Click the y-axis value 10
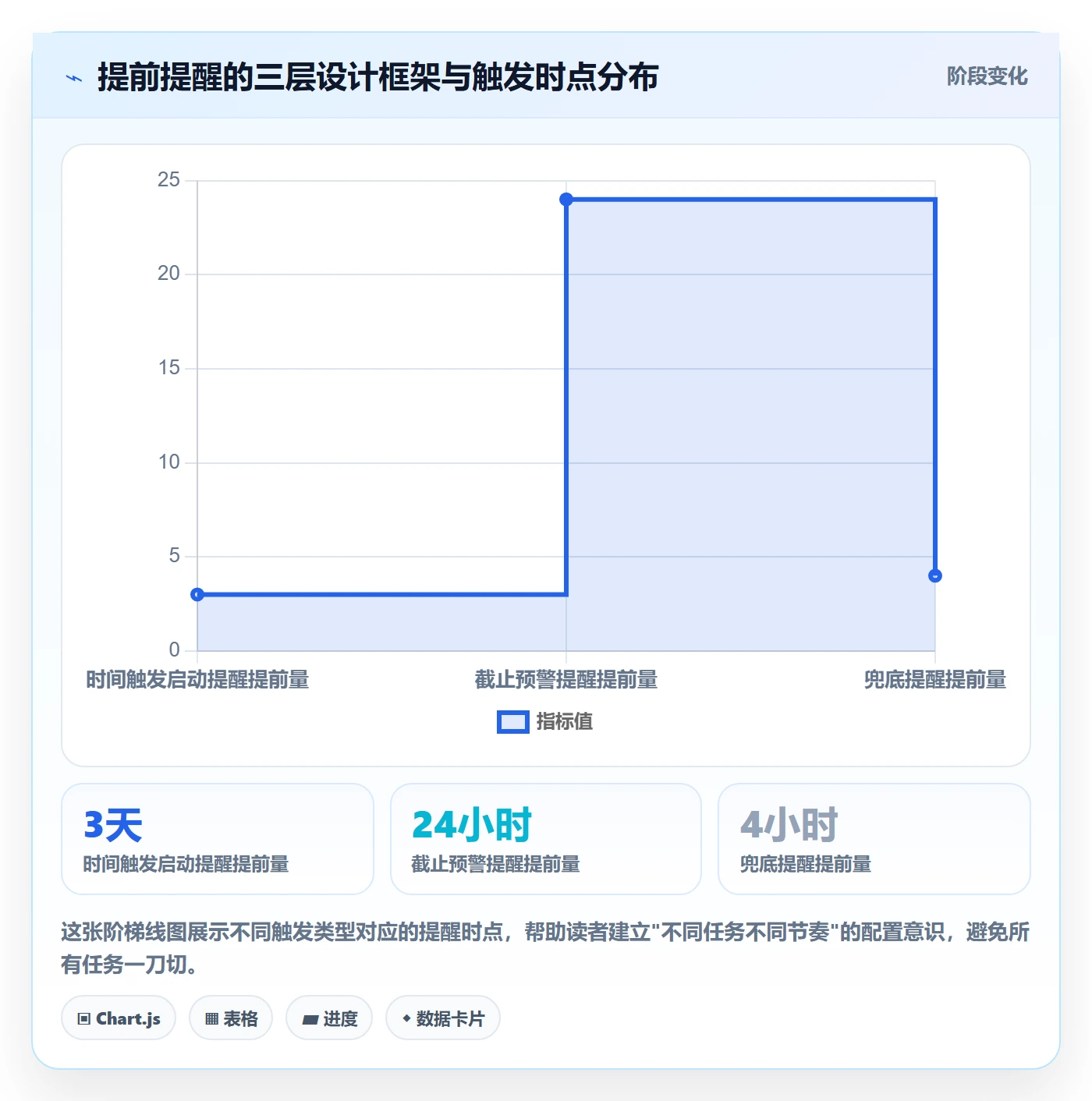 click(168, 462)
